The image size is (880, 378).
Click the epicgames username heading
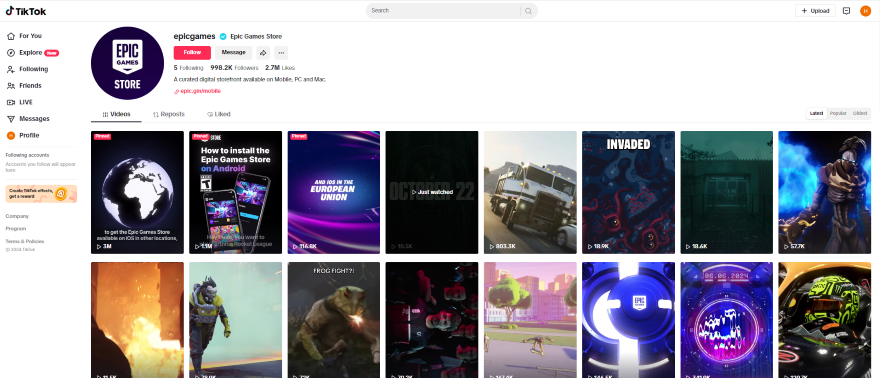(x=195, y=36)
